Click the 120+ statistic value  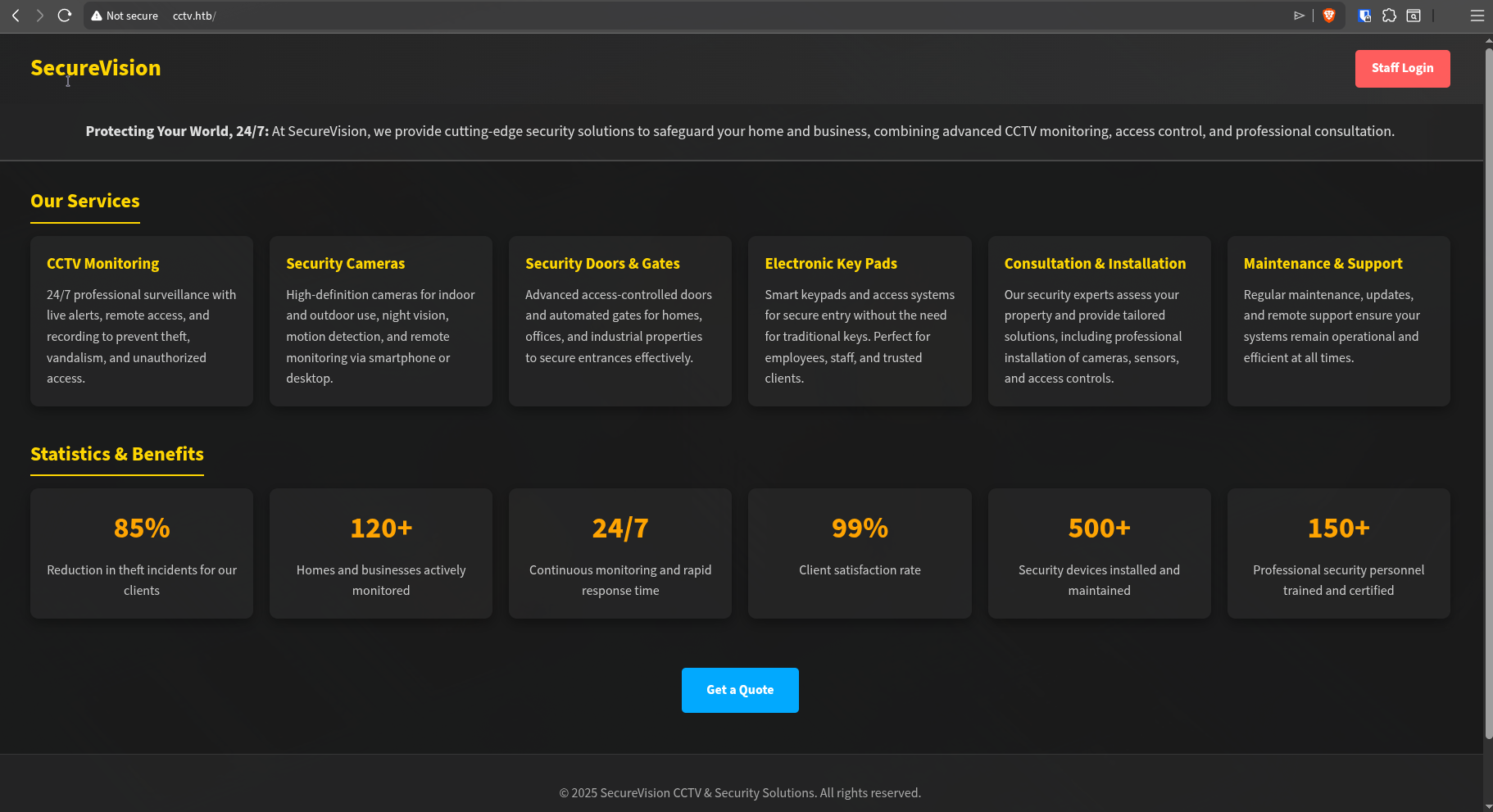(381, 528)
